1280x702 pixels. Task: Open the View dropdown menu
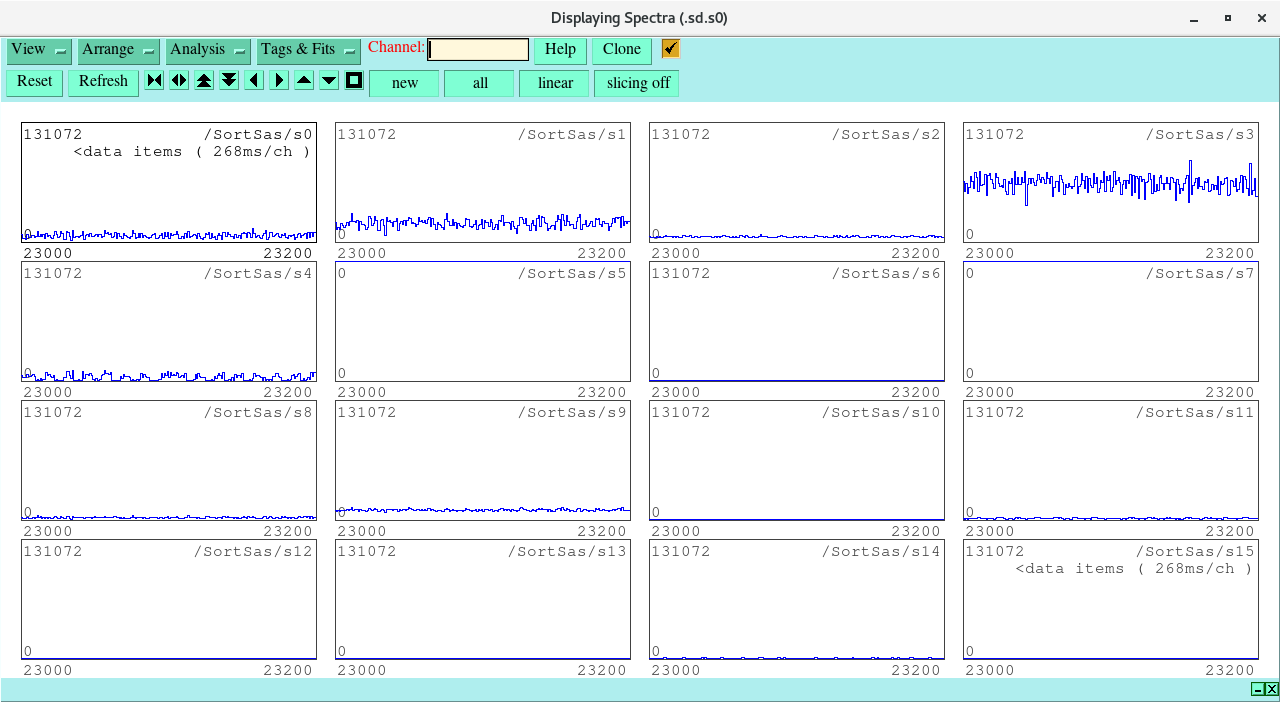point(39,50)
